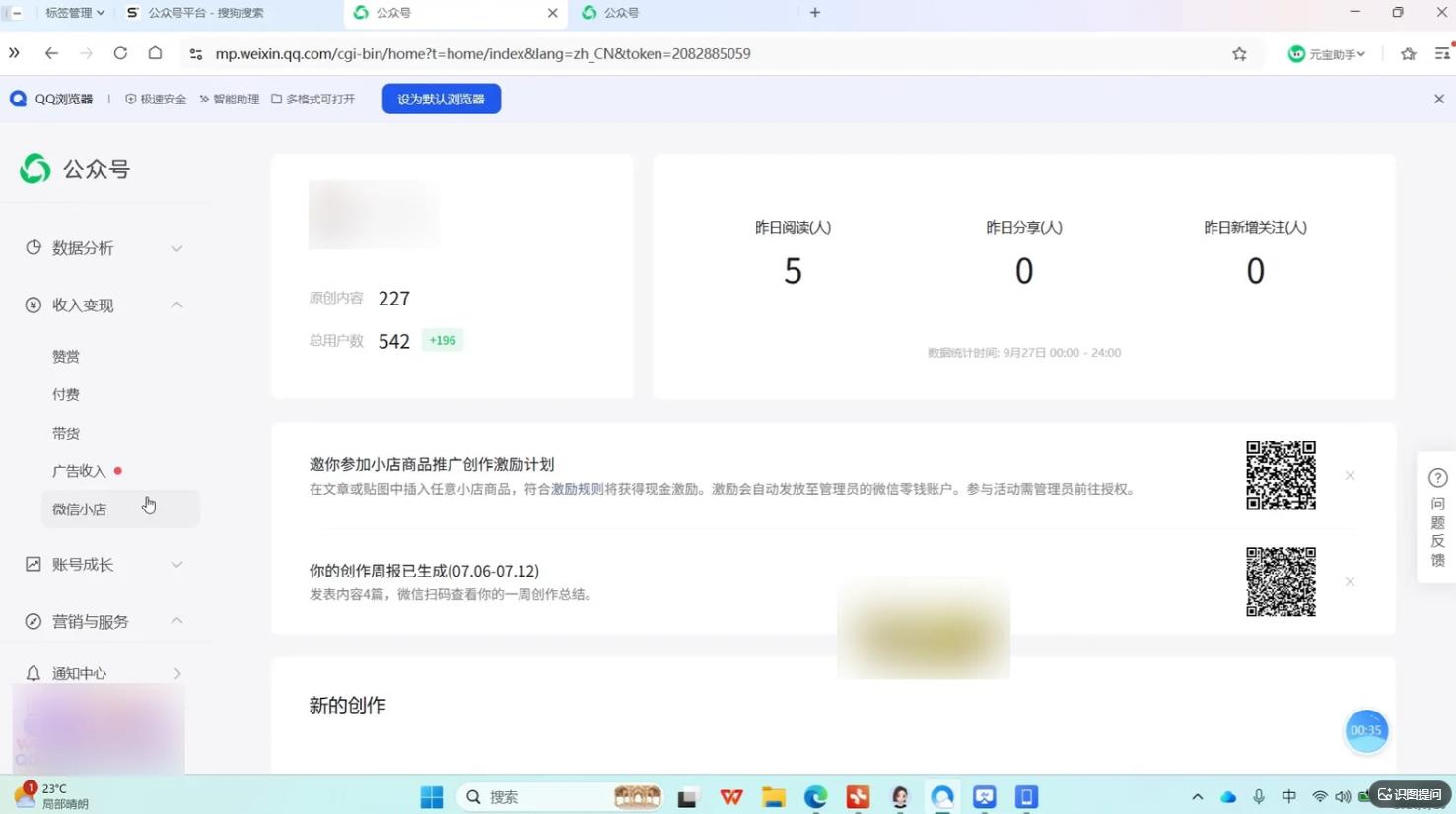Select 带货 in the sidebar
Image resolution: width=1456 pixels, height=814 pixels.
66,434
